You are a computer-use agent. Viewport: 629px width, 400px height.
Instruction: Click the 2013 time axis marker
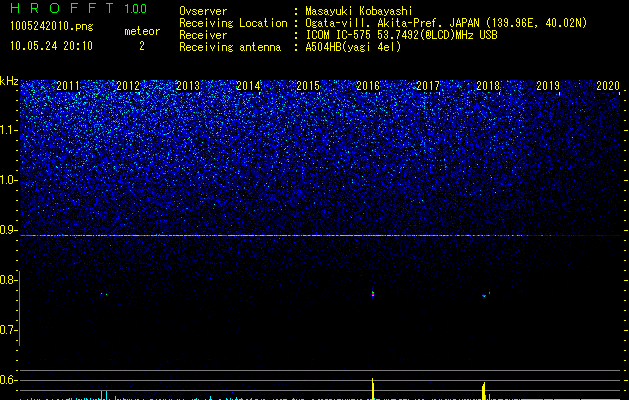point(188,86)
